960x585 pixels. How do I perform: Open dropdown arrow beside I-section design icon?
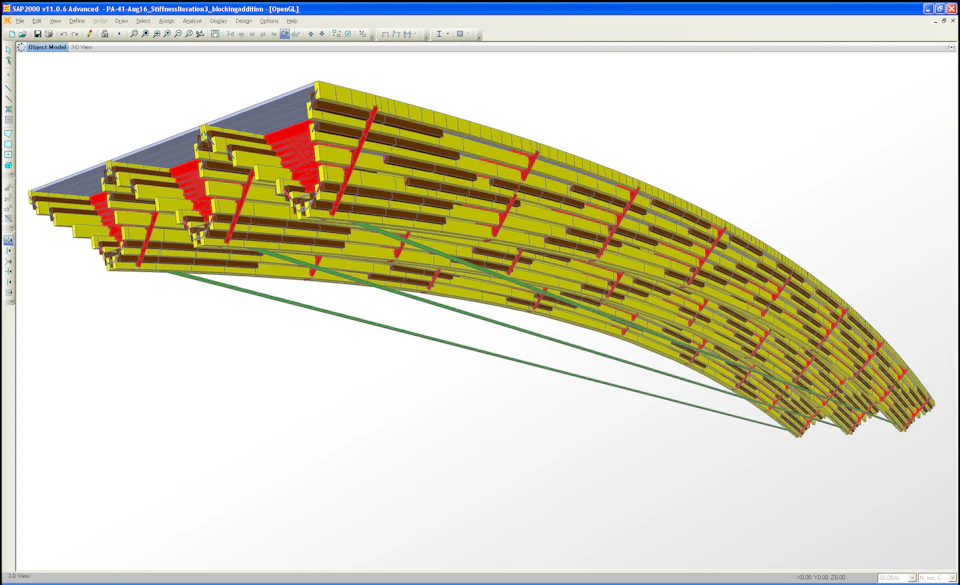448,34
